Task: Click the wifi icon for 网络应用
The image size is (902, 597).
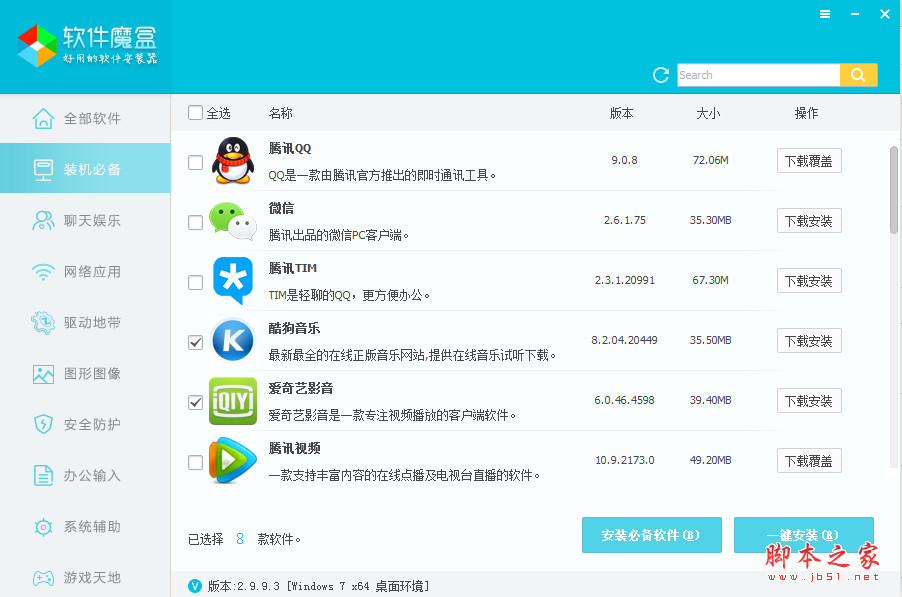Action: click(x=43, y=271)
